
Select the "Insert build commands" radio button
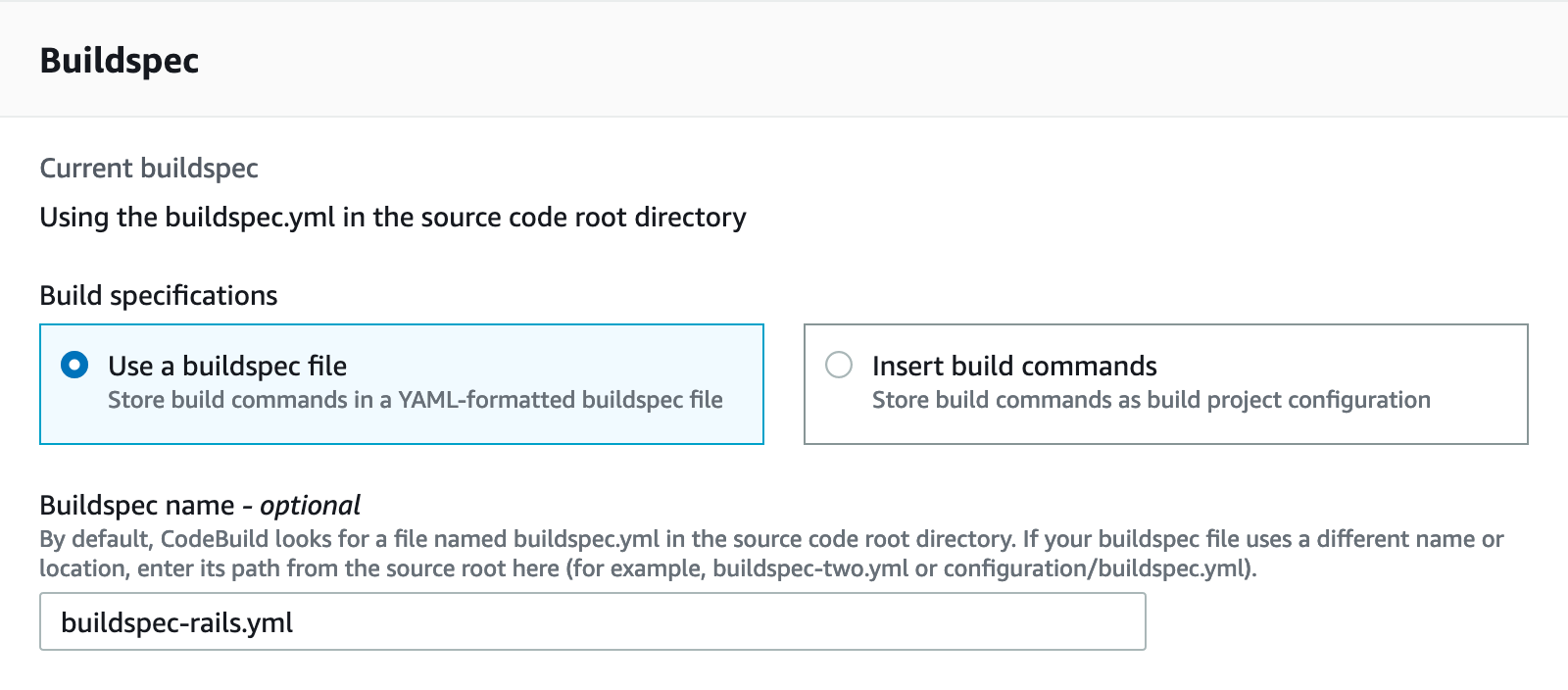[839, 366]
